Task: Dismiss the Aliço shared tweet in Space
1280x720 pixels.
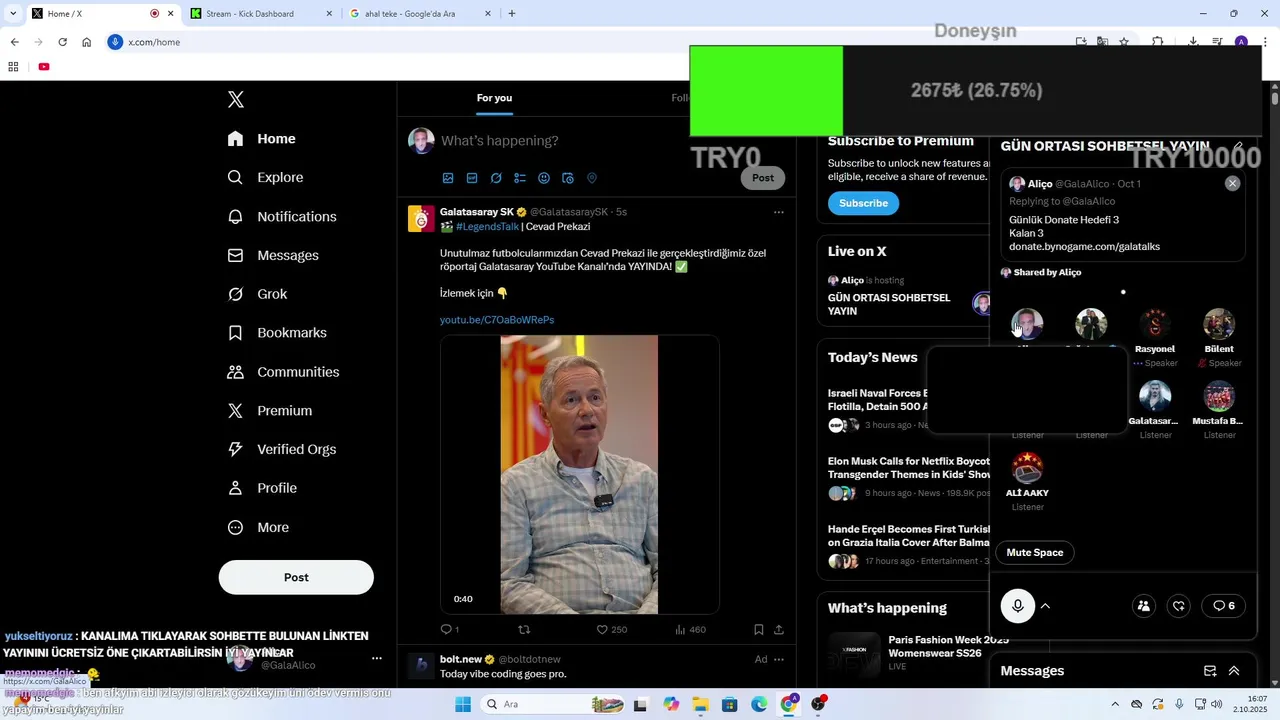Action: tap(1232, 183)
